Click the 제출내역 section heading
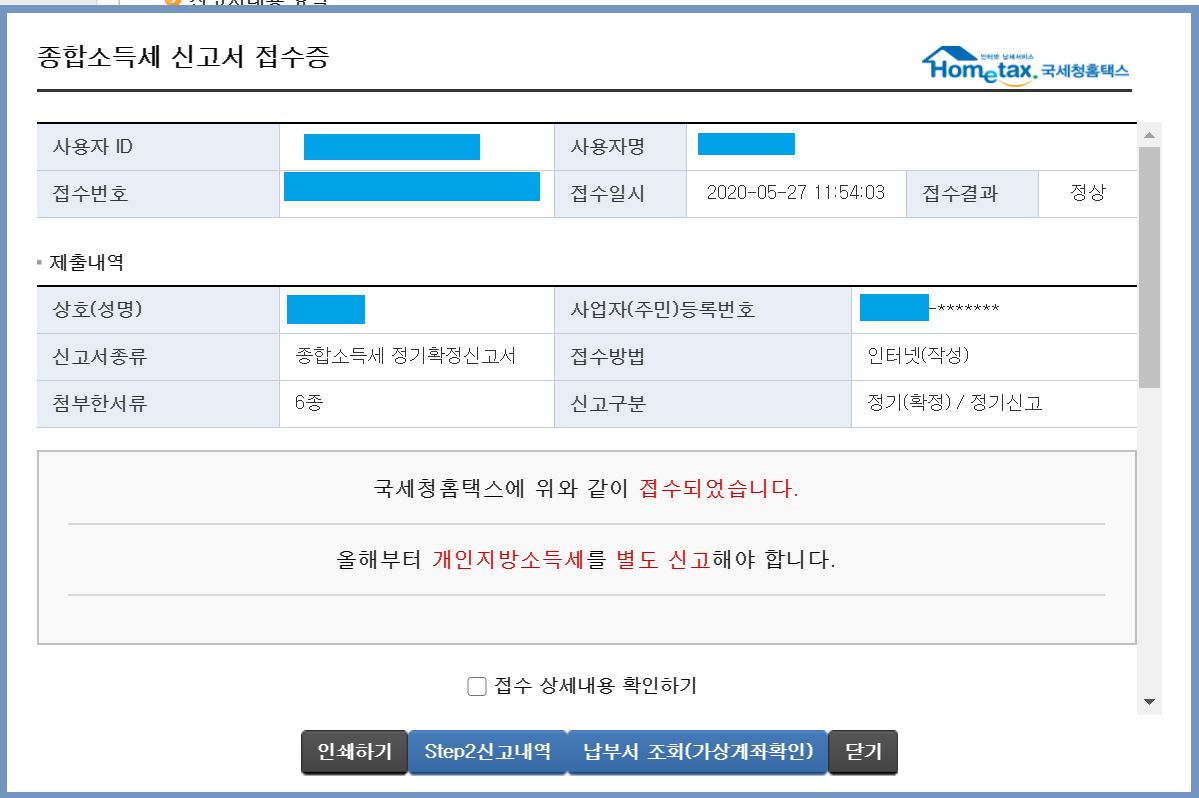The height and width of the screenshot is (798, 1199). point(86,263)
